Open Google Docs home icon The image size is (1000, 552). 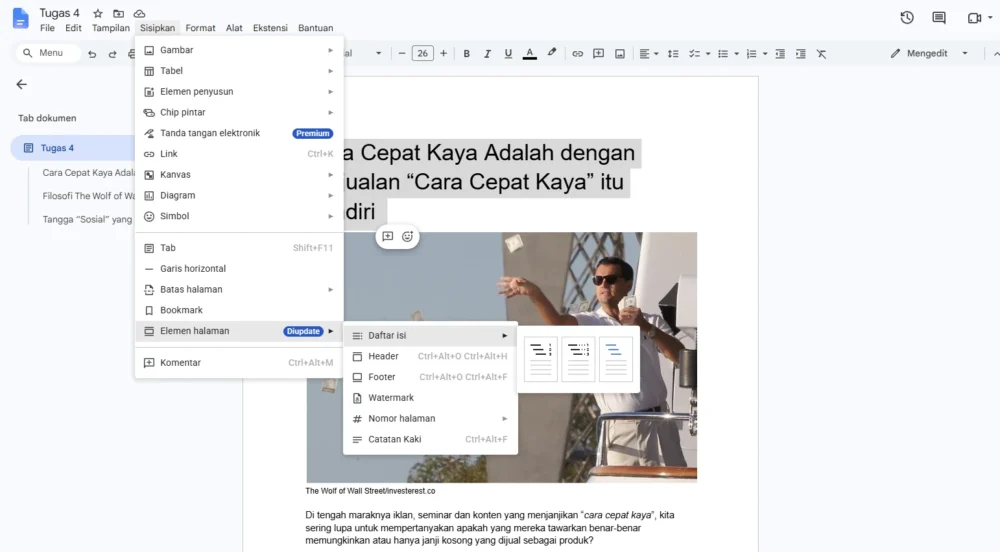click(x=20, y=18)
